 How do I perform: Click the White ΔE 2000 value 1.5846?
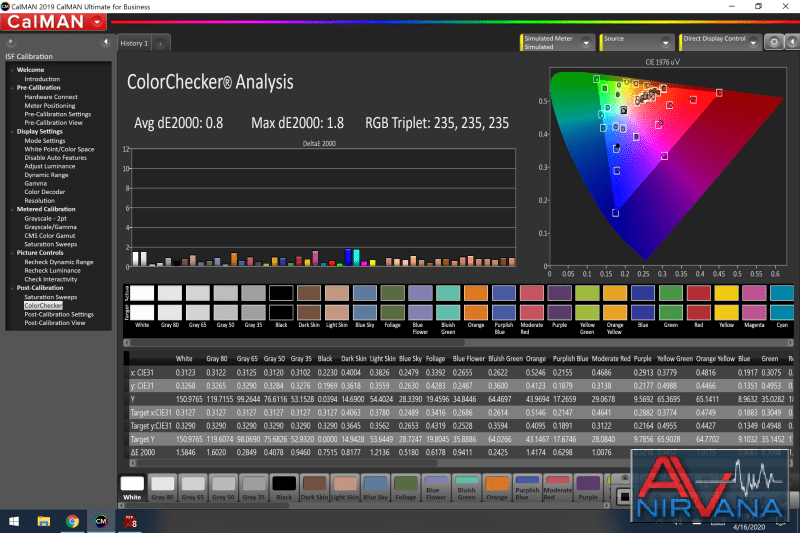tap(188, 452)
